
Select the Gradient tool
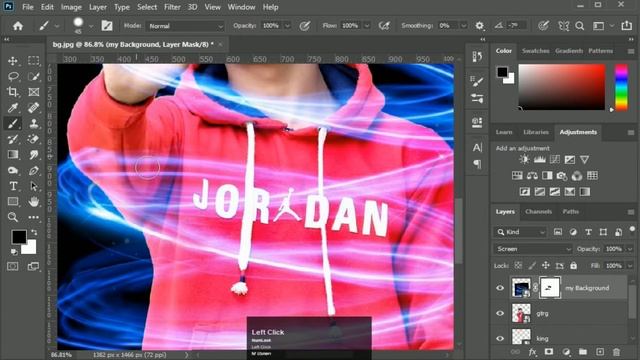pos(13,155)
